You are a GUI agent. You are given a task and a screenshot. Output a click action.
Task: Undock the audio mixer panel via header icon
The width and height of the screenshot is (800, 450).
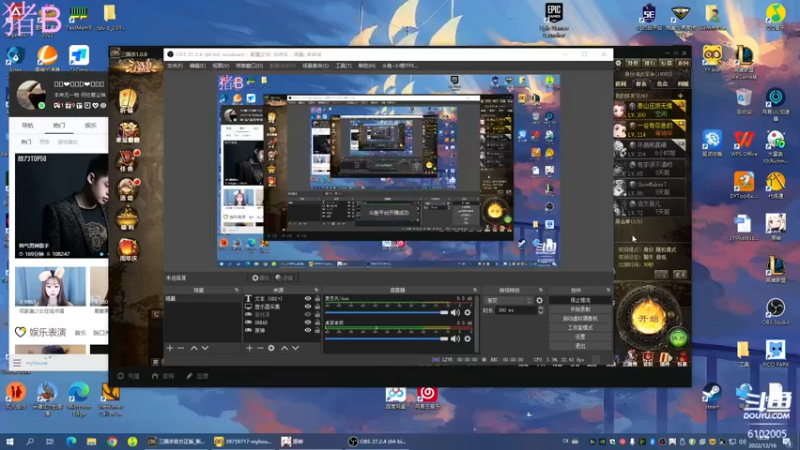point(474,290)
